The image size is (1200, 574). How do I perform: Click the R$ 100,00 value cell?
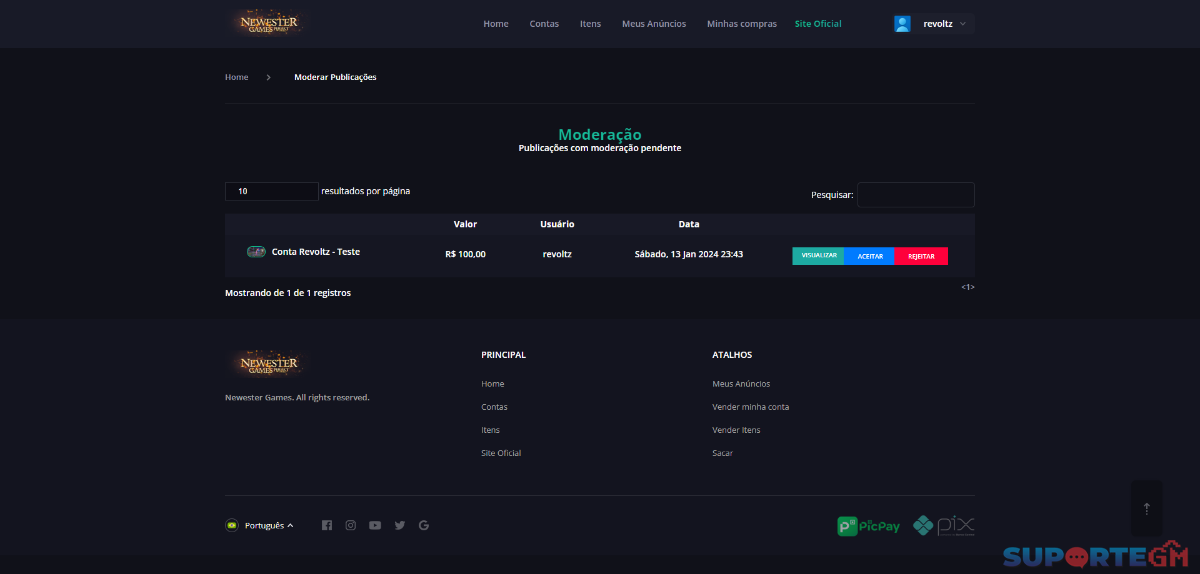pos(465,254)
